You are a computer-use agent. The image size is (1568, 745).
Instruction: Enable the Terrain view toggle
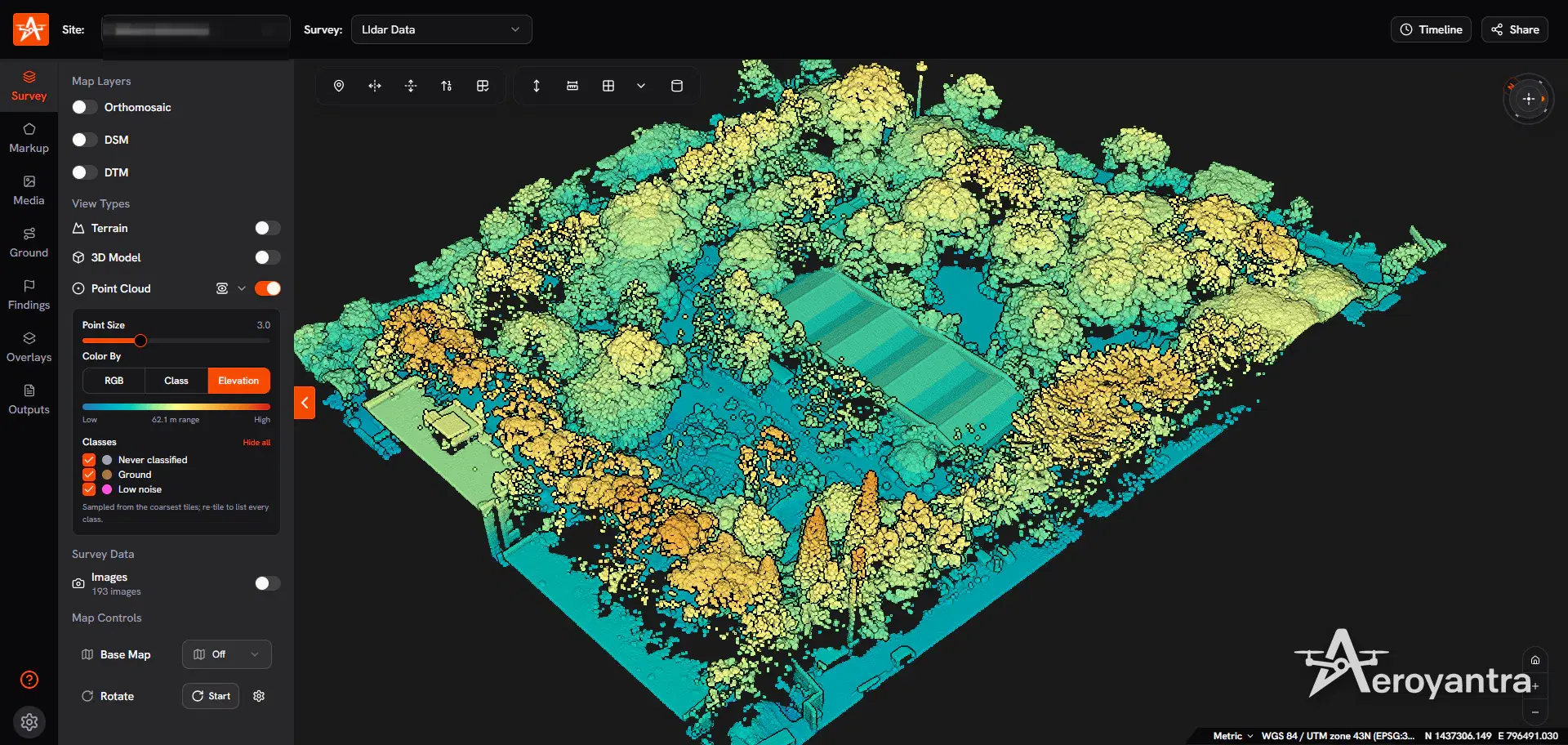[267, 228]
